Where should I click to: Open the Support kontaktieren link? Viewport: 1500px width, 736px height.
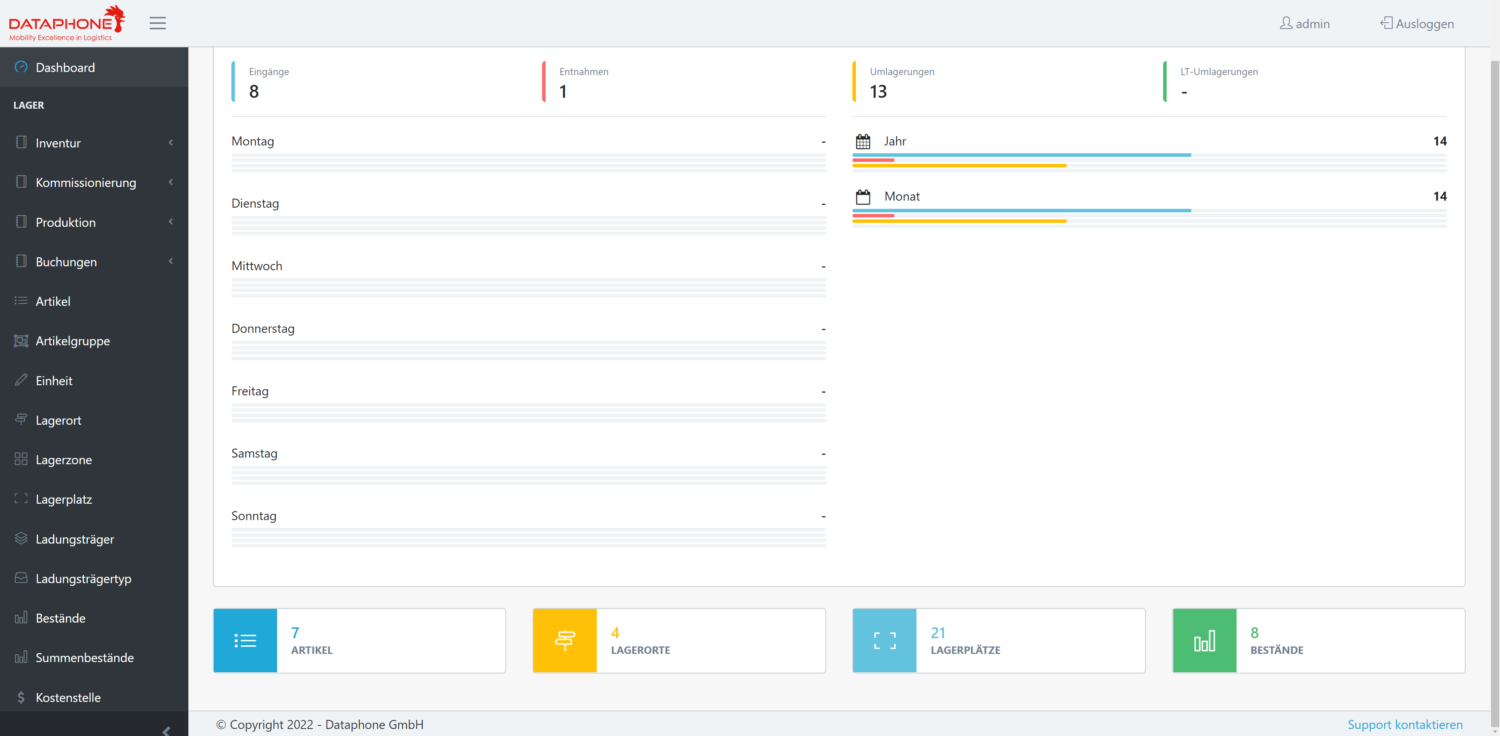(1405, 724)
